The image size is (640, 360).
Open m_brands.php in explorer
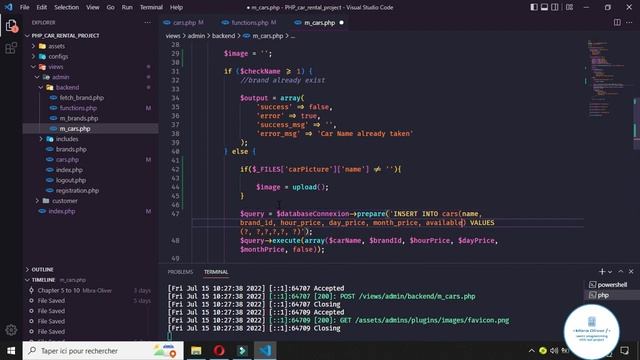[x=79, y=118]
